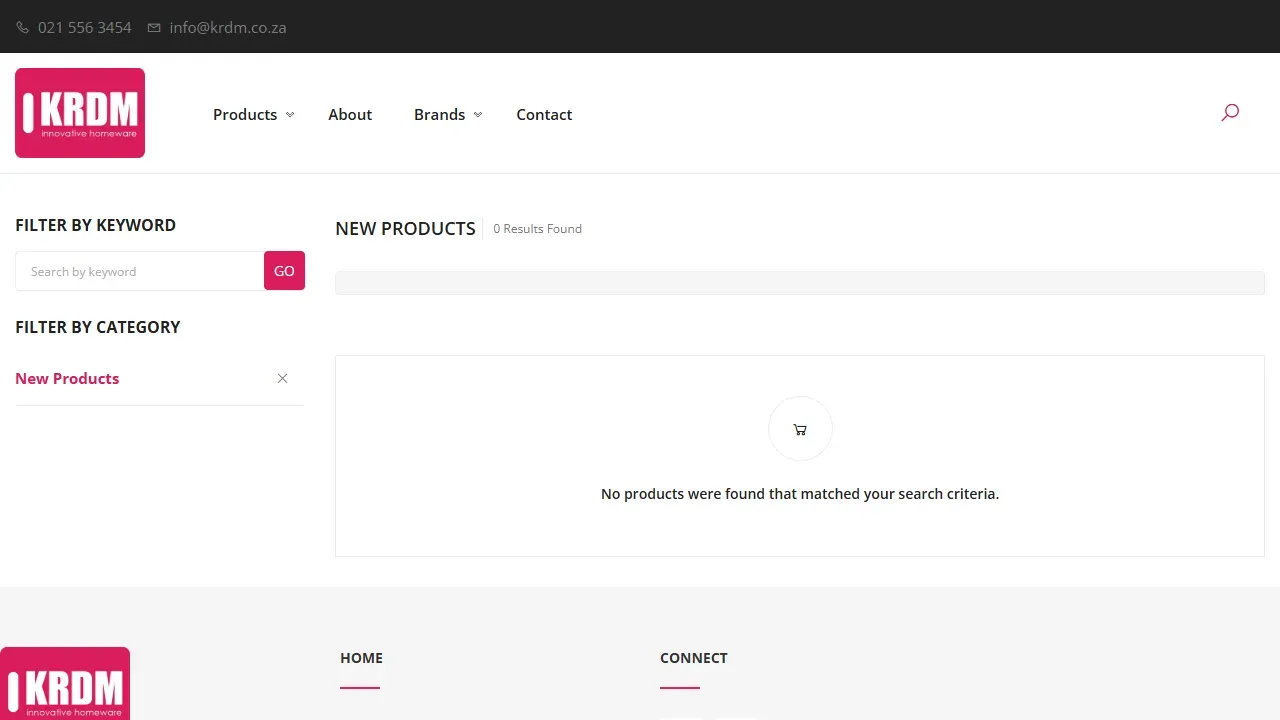1280x720 pixels.
Task: Go to the Contact page
Action: (x=544, y=114)
